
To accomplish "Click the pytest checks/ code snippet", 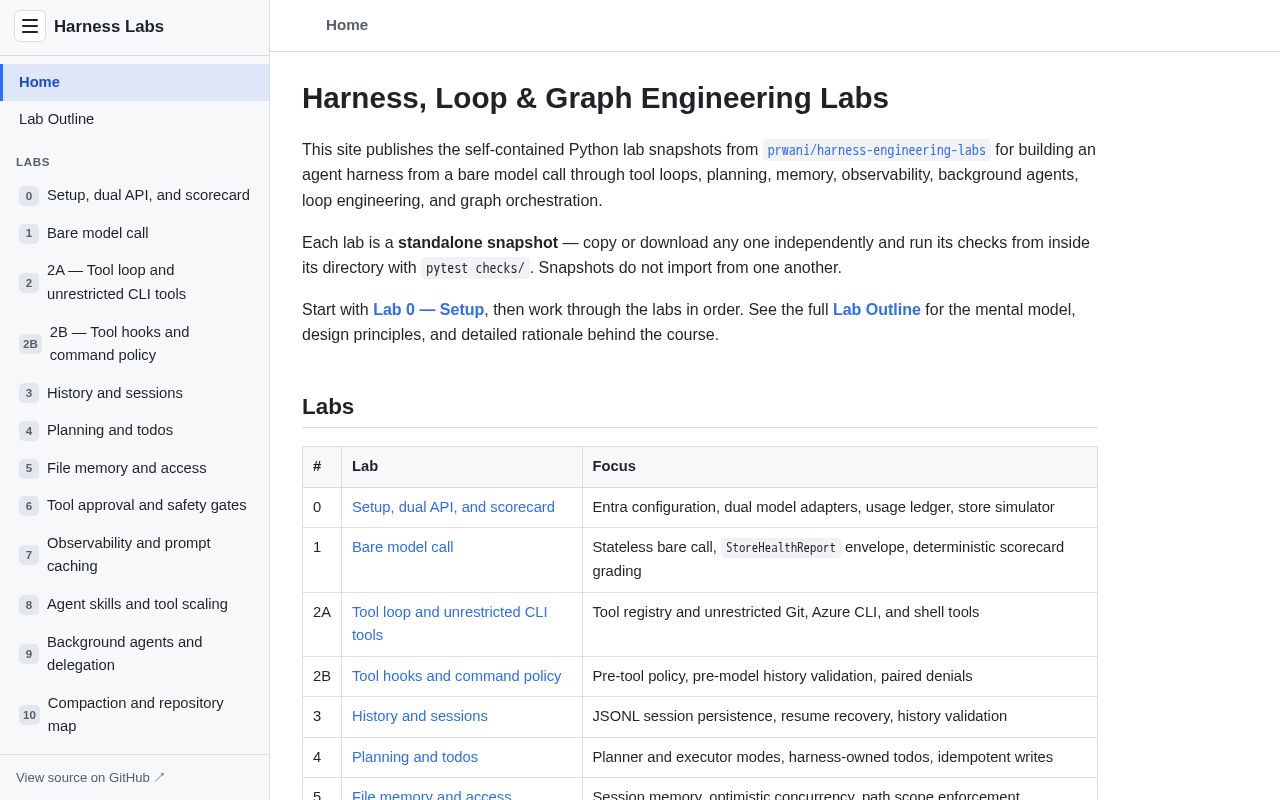I will tap(475, 268).
